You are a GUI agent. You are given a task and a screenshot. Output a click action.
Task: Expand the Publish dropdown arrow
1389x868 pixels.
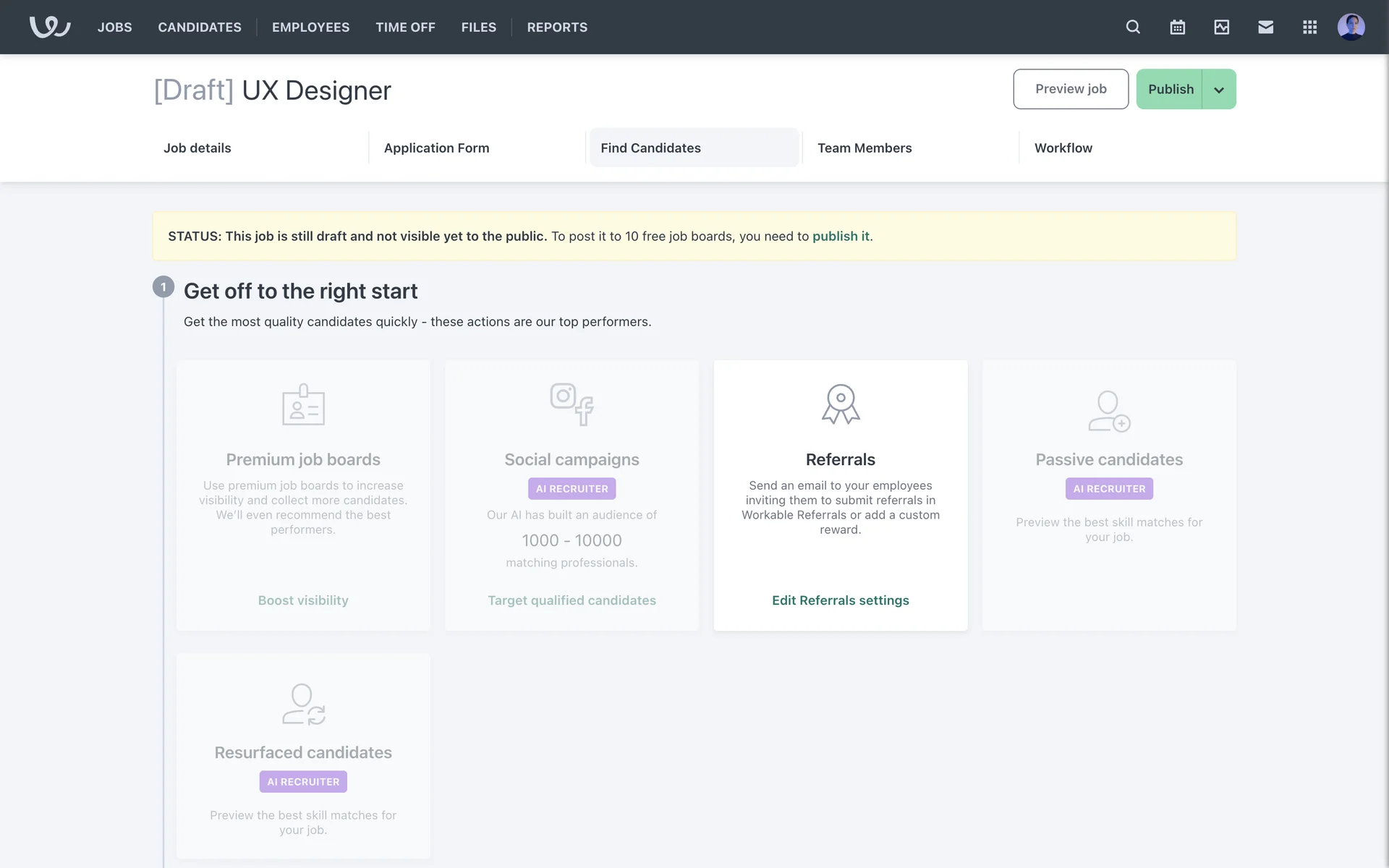coord(1219,90)
